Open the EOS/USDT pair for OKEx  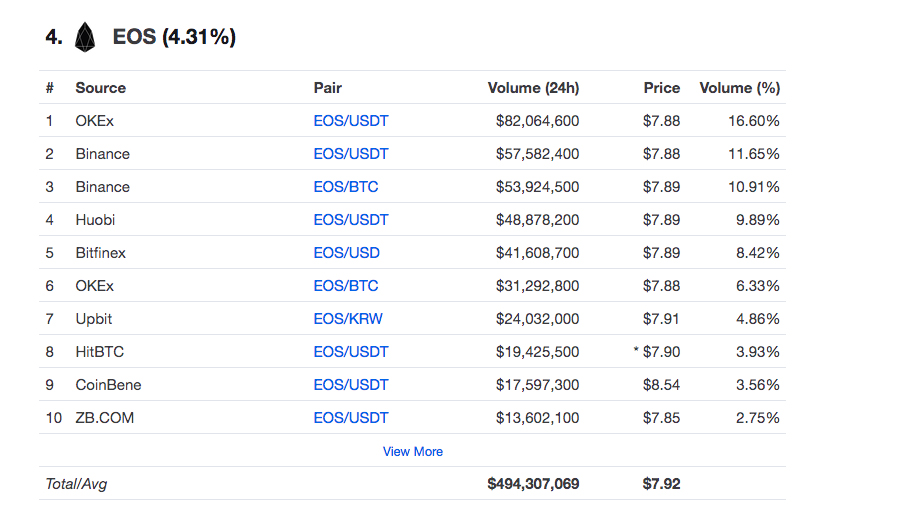pyautogui.click(x=351, y=120)
